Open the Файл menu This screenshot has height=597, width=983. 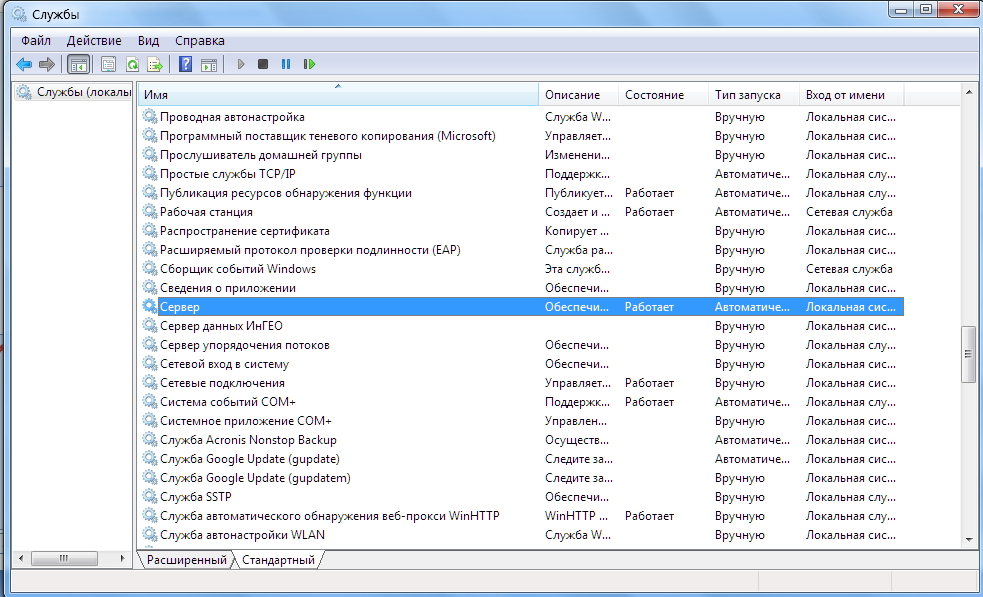click(x=35, y=40)
